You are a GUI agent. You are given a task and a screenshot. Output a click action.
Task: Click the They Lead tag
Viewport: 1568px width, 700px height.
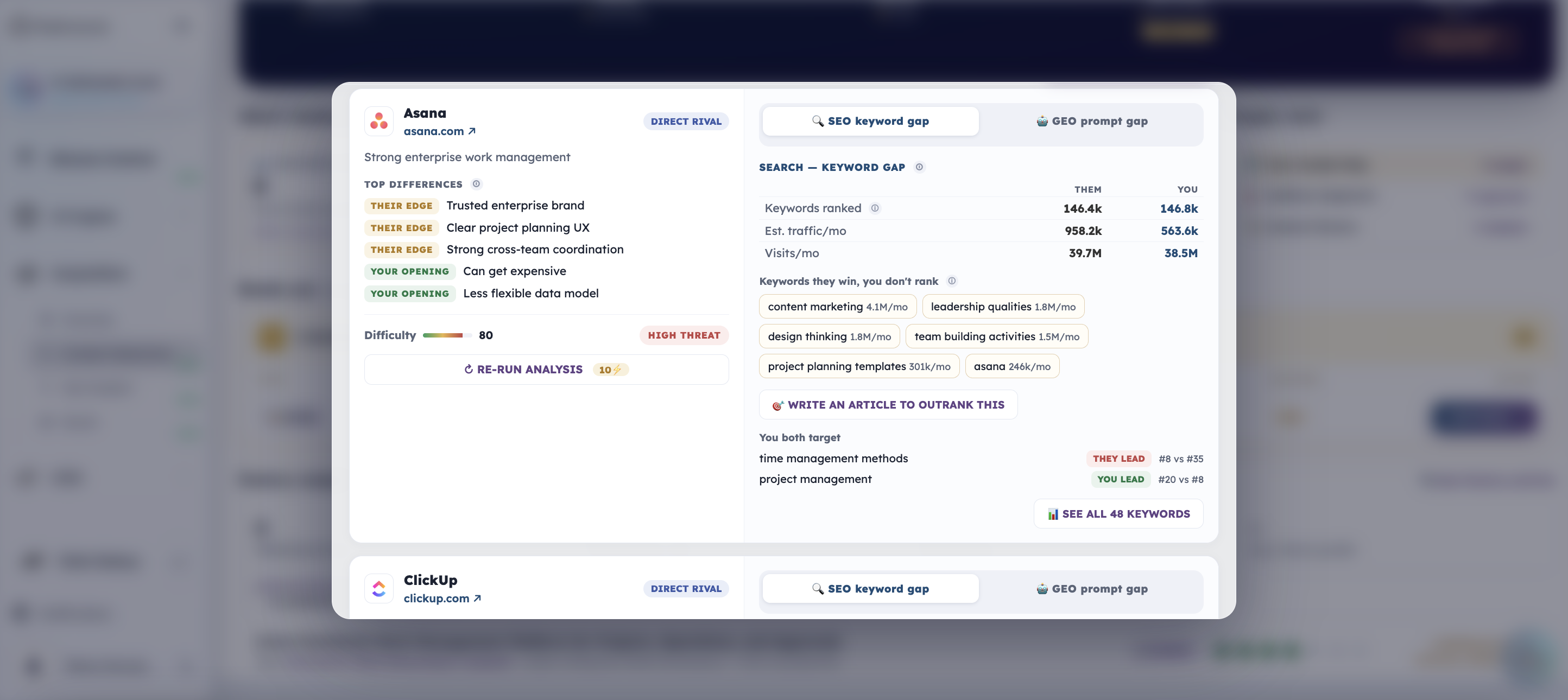1118,458
